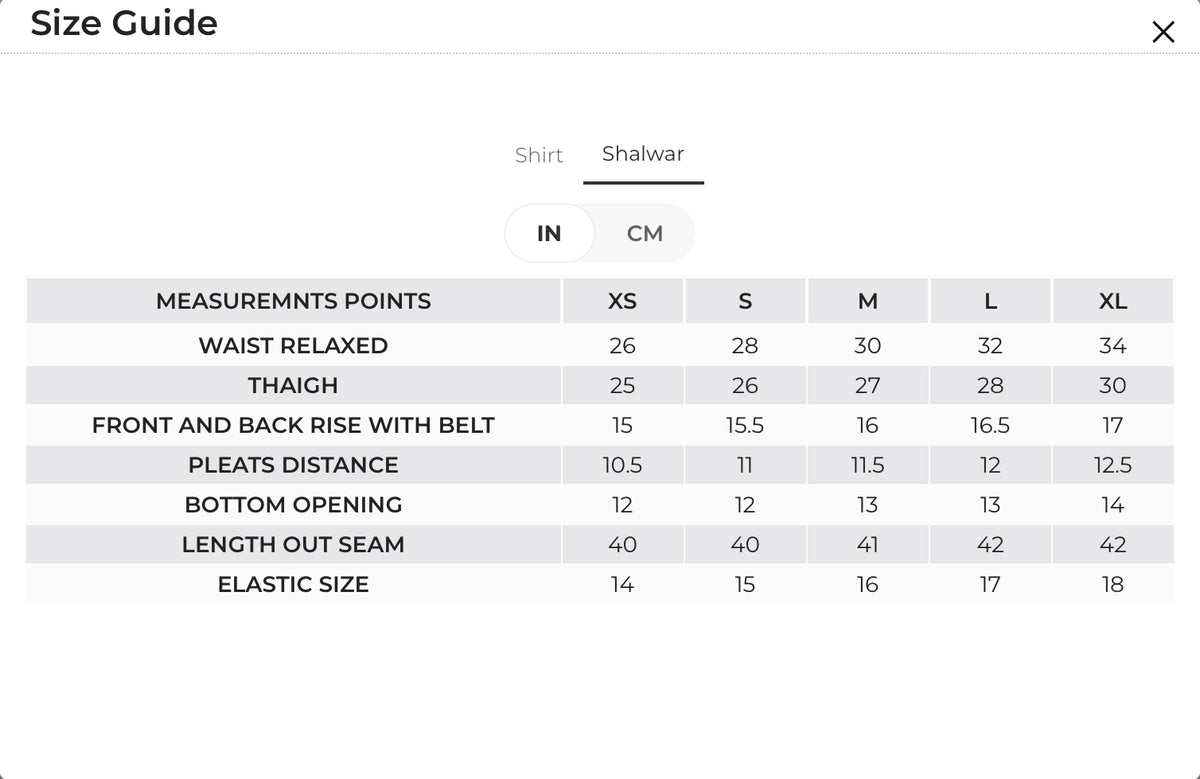Click the XL size column header

(1113, 301)
